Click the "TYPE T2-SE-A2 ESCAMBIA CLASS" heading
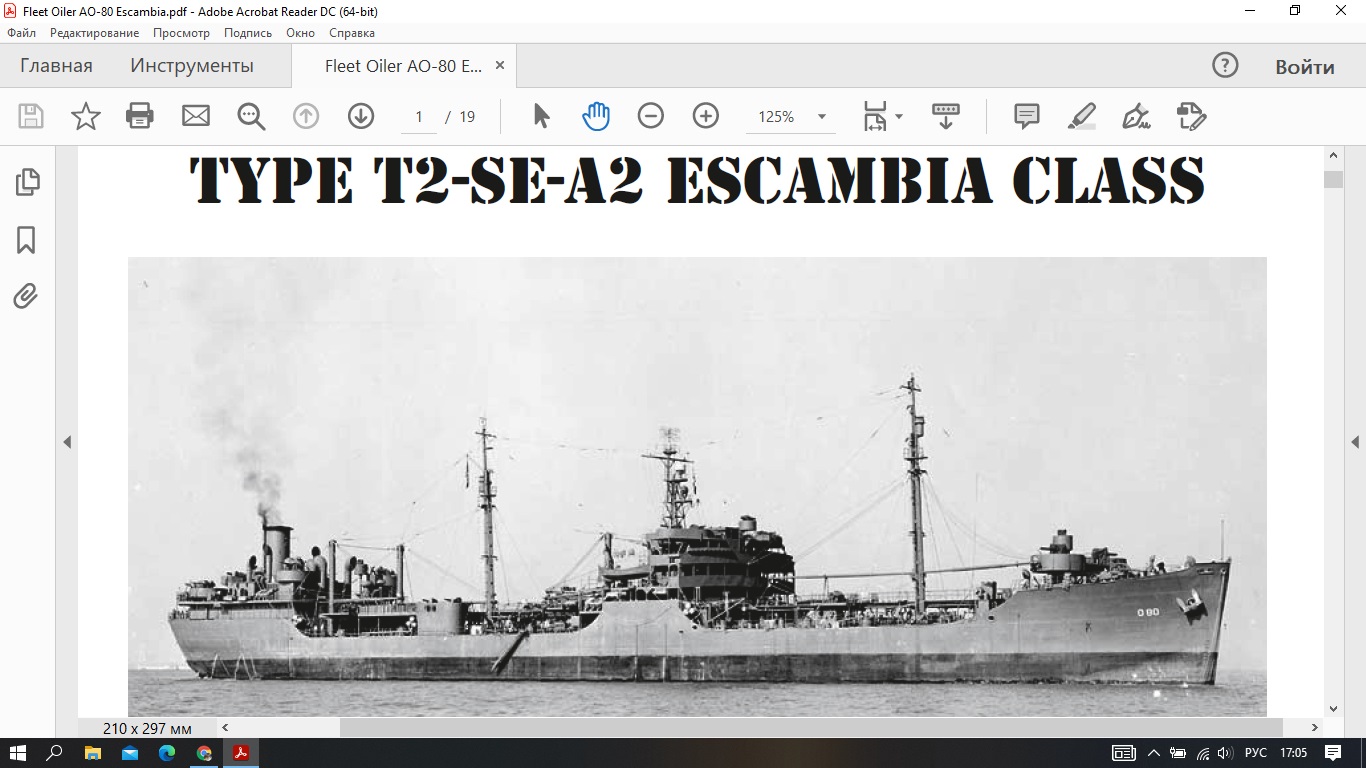This screenshot has width=1366, height=768. (697, 181)
